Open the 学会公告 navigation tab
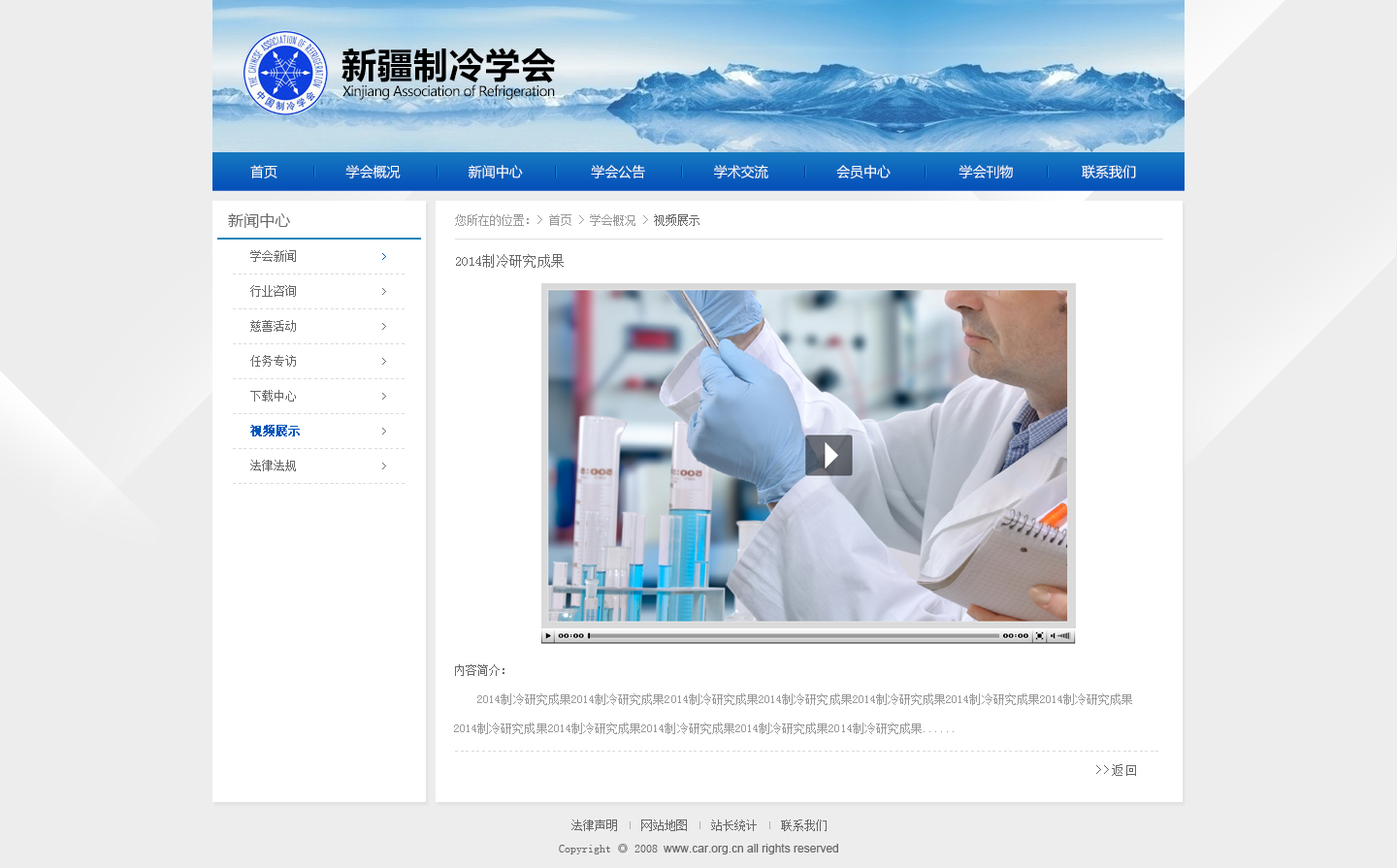 pos(618,172)
